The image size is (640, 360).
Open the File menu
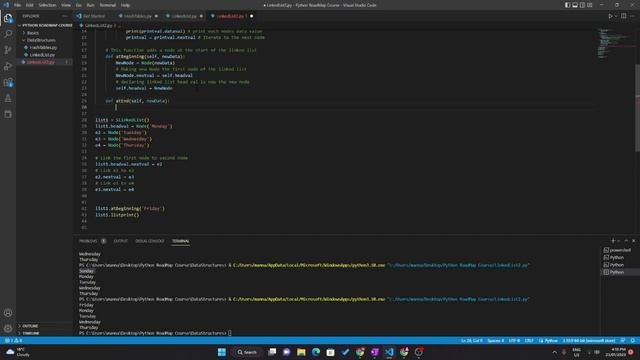click(x=17, y=5)
